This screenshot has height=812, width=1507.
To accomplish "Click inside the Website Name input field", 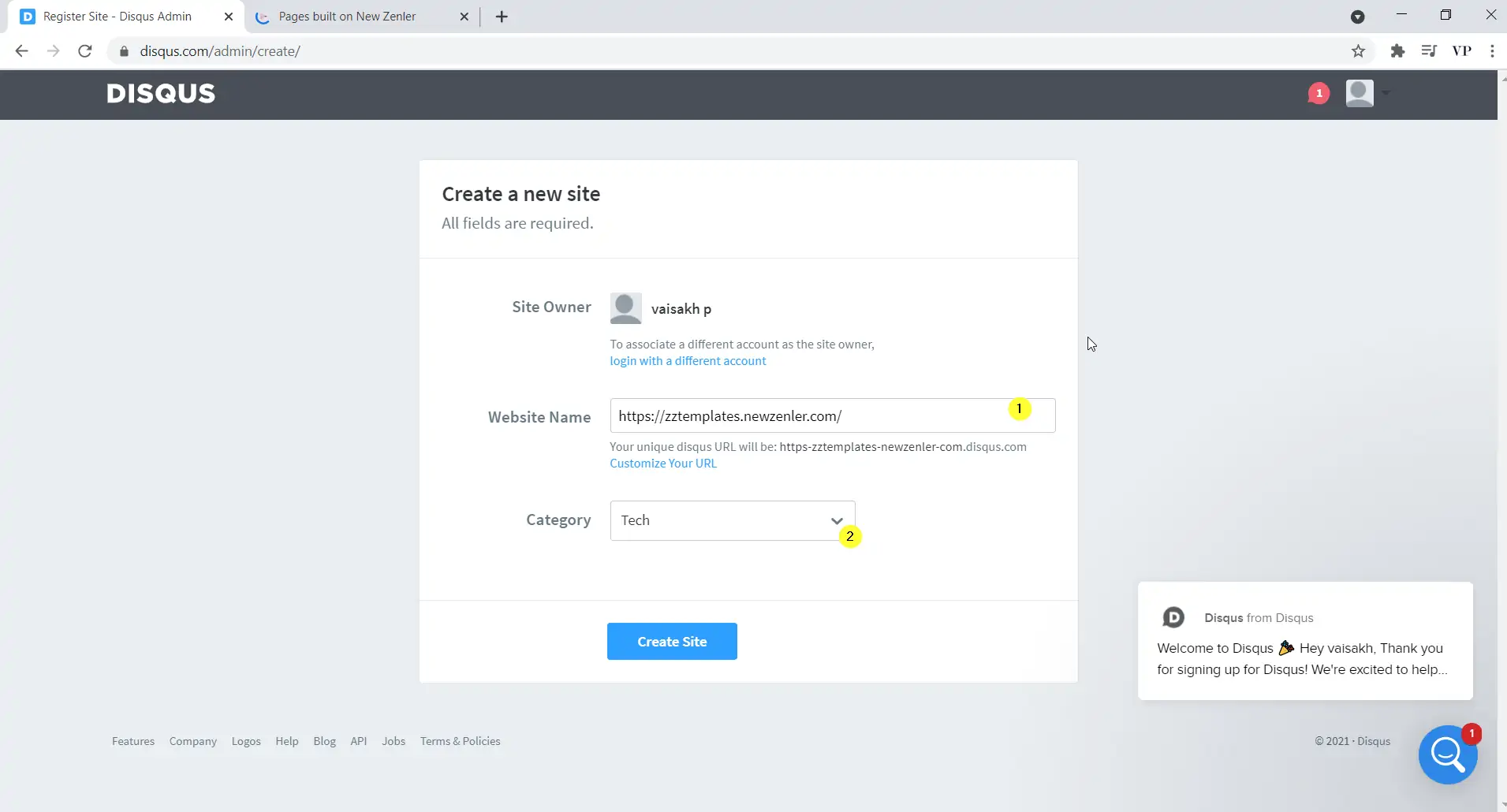I will [789, 415].
